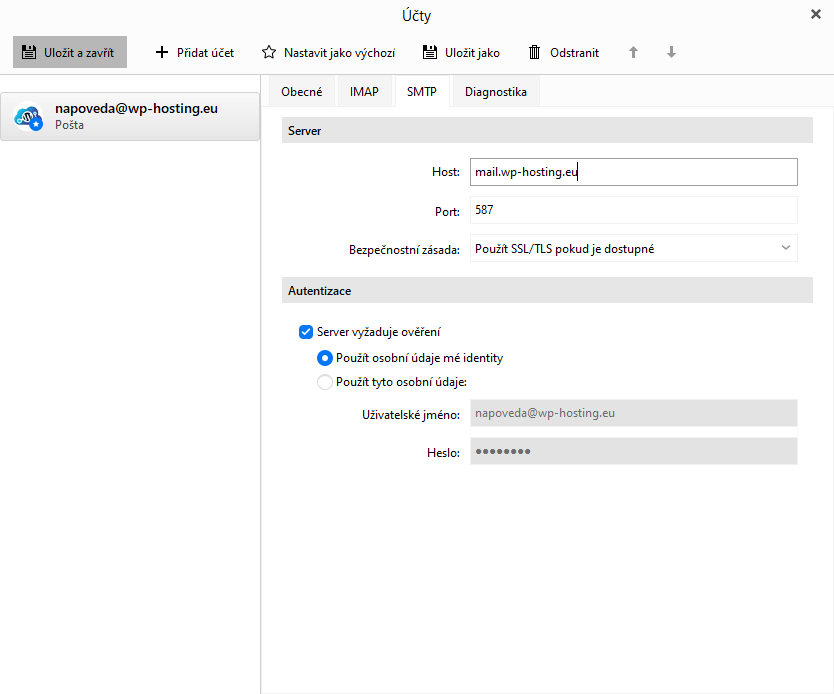Click the star icon for Nastavit jako výchozí

(x=269, y=52)
